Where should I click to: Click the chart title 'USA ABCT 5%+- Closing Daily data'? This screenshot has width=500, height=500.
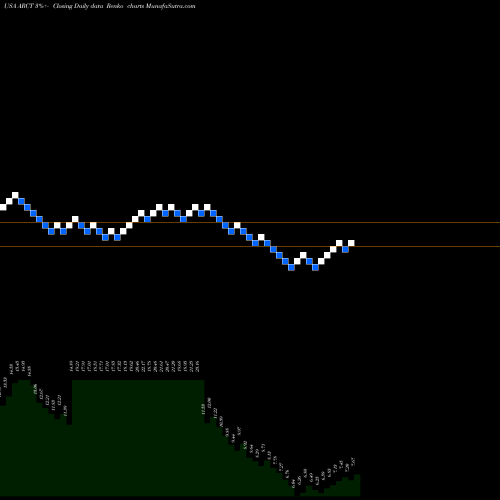tap(54, 6)
